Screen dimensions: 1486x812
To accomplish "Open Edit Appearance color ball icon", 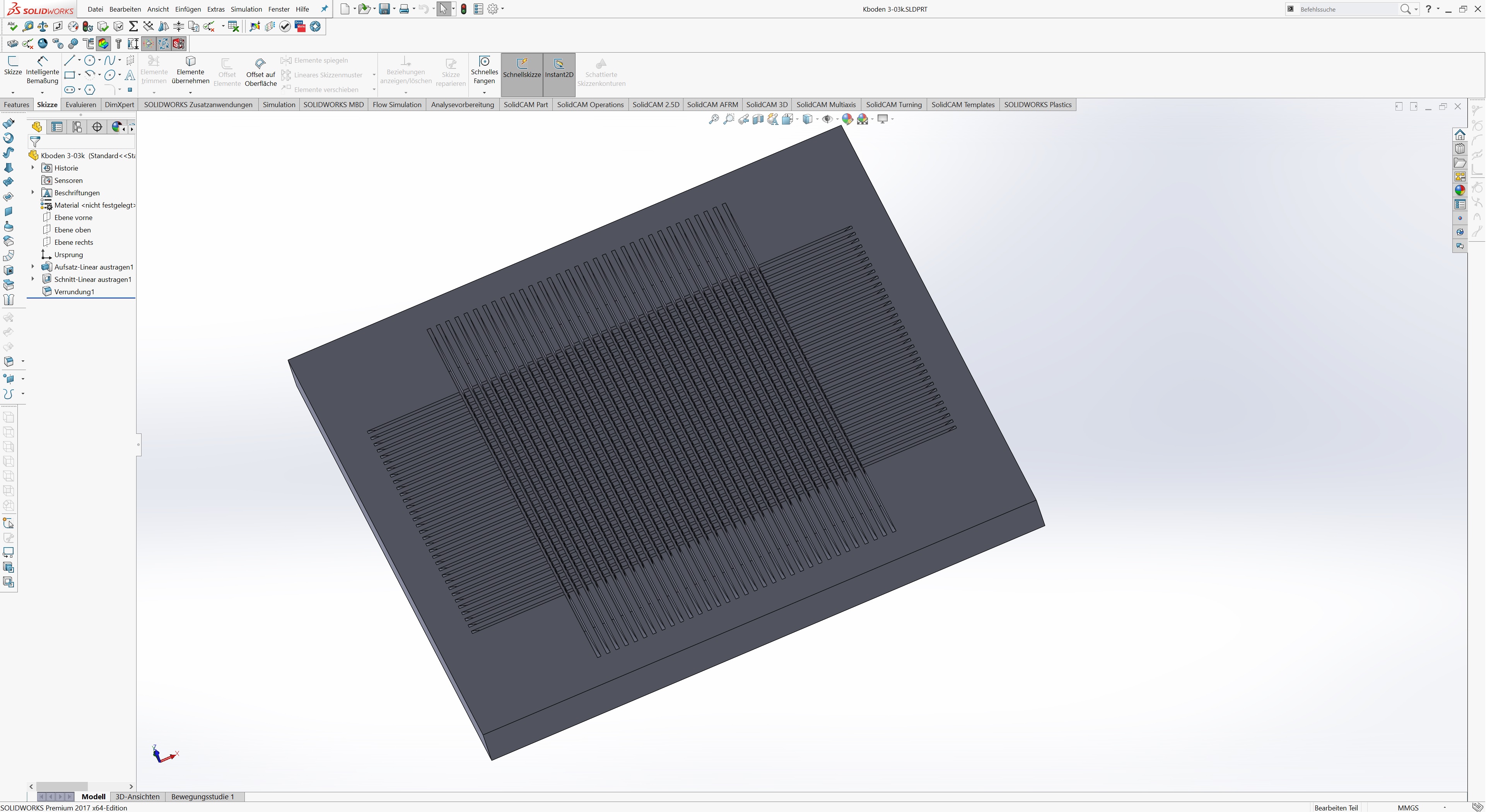I will (x=847, y=119).
